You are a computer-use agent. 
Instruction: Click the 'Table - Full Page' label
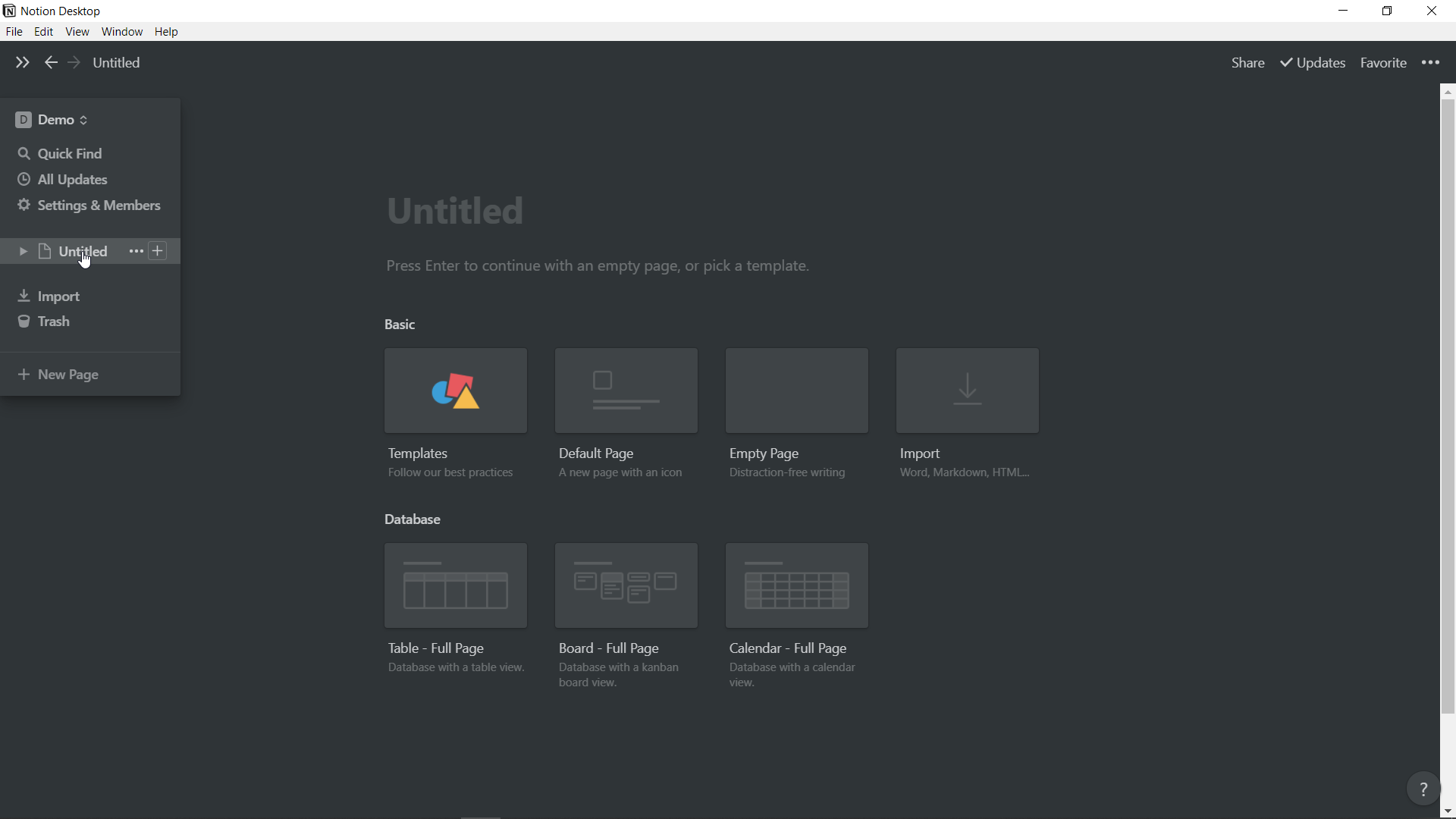pos(436,648)
